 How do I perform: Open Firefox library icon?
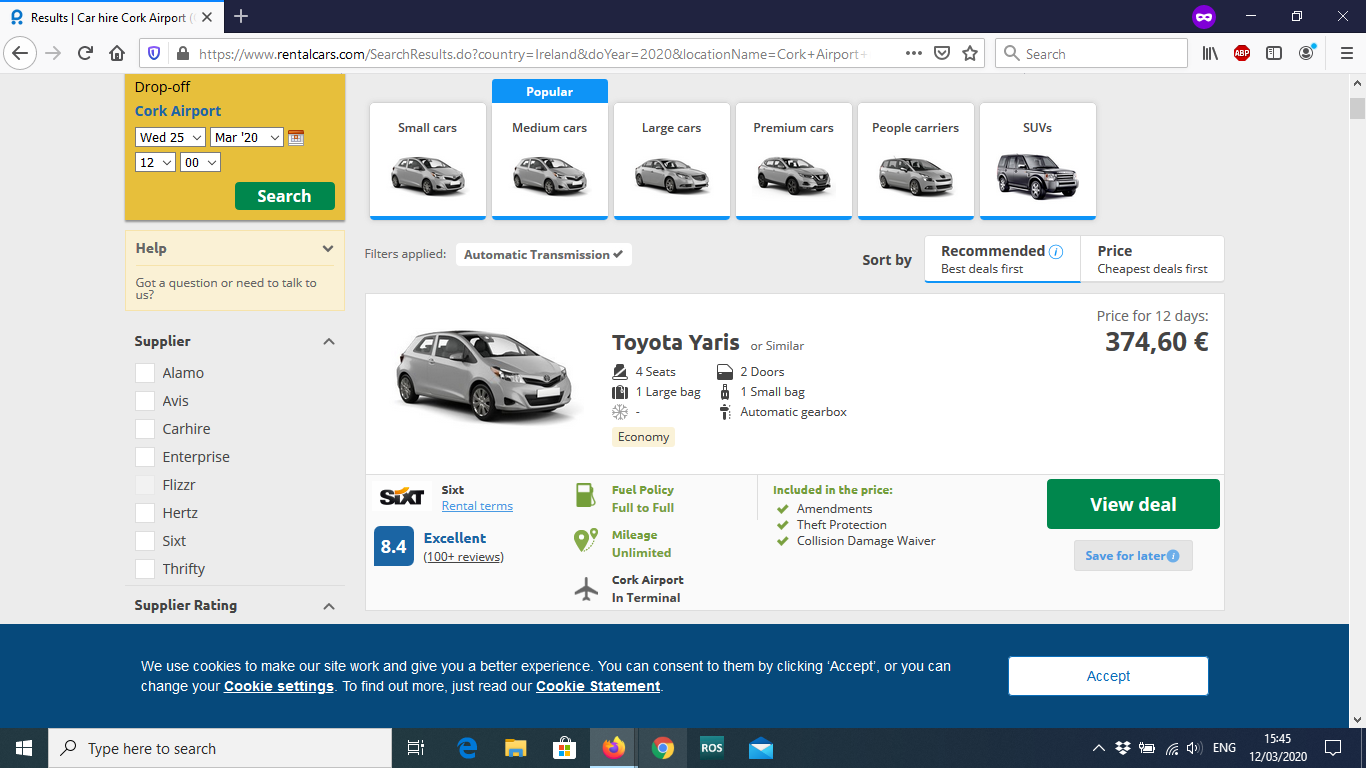coord(1210,54)
